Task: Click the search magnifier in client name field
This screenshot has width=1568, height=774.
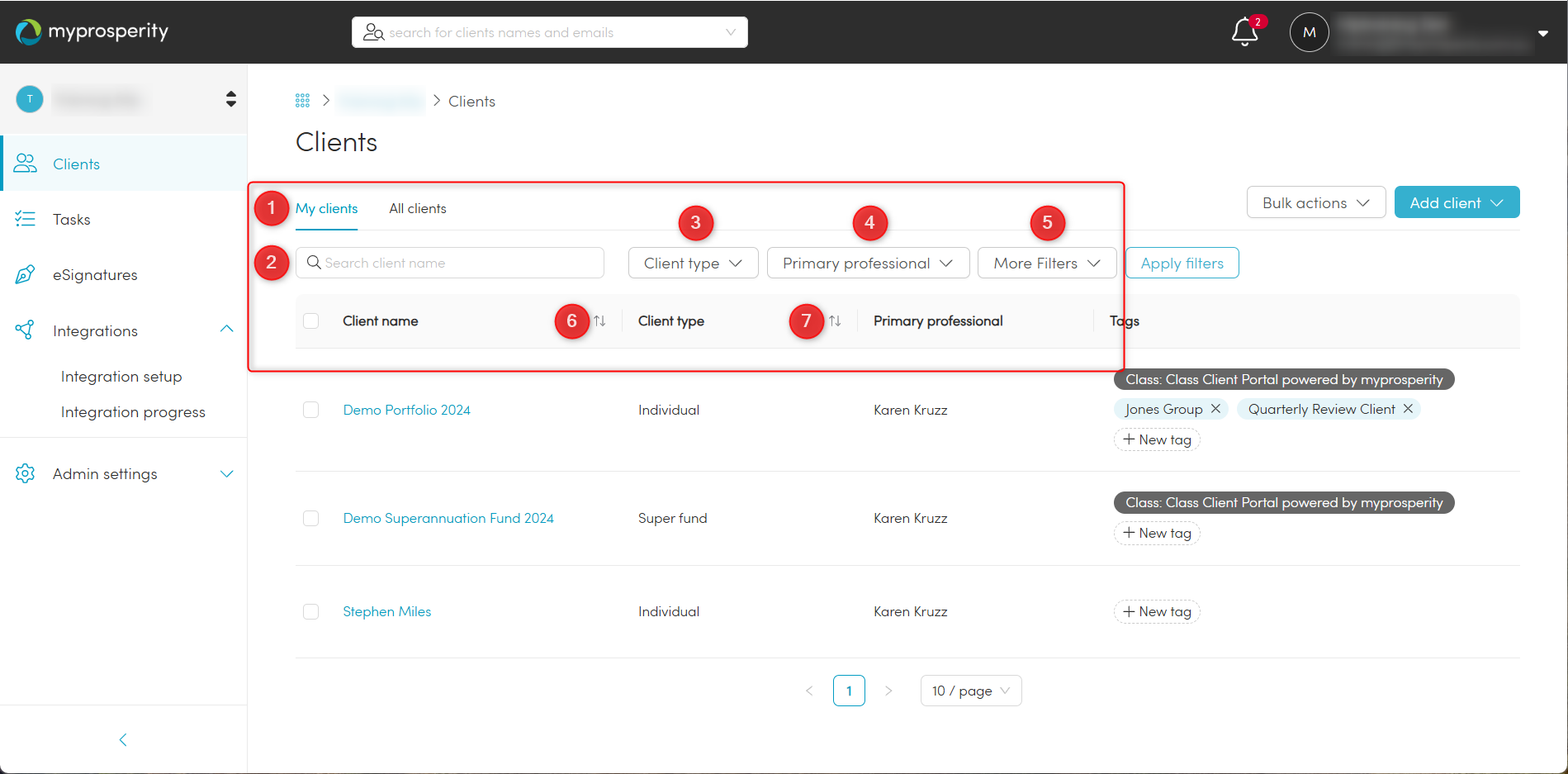Action: (x=314, y=263)
